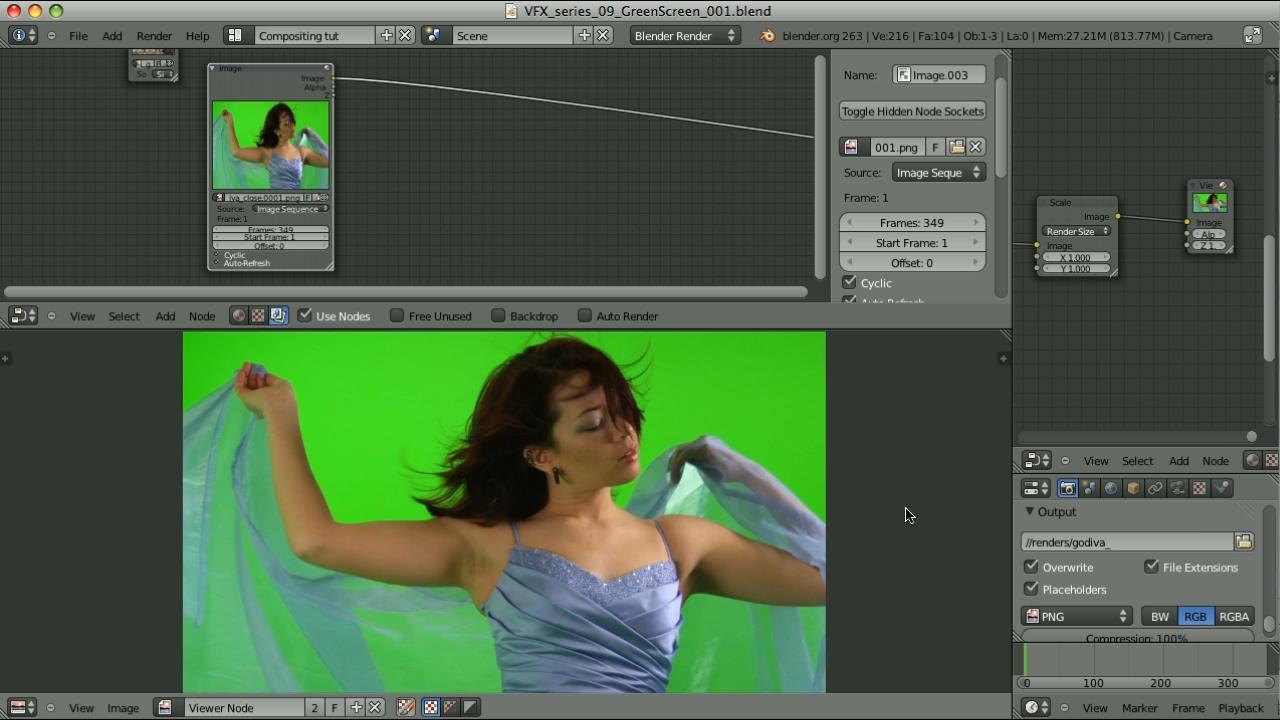Open the Blender Render engine dropdown
Viewport: 1280px width, 720px height.
pos(685,35)
